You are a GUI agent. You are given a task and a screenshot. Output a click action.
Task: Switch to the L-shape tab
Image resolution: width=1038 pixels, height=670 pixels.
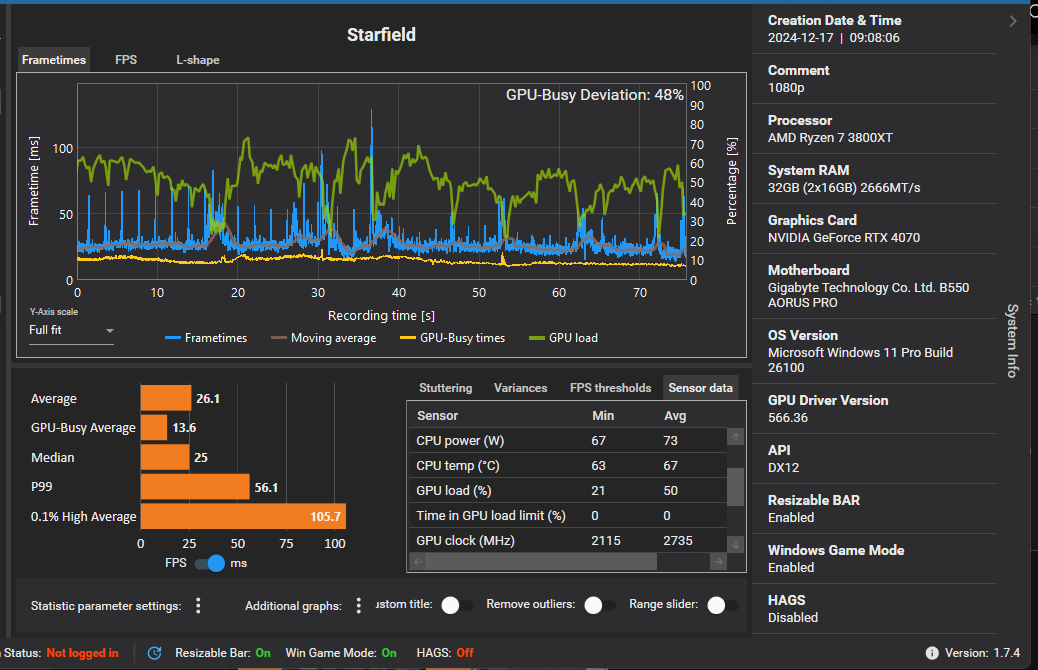[x=197, y=60]
